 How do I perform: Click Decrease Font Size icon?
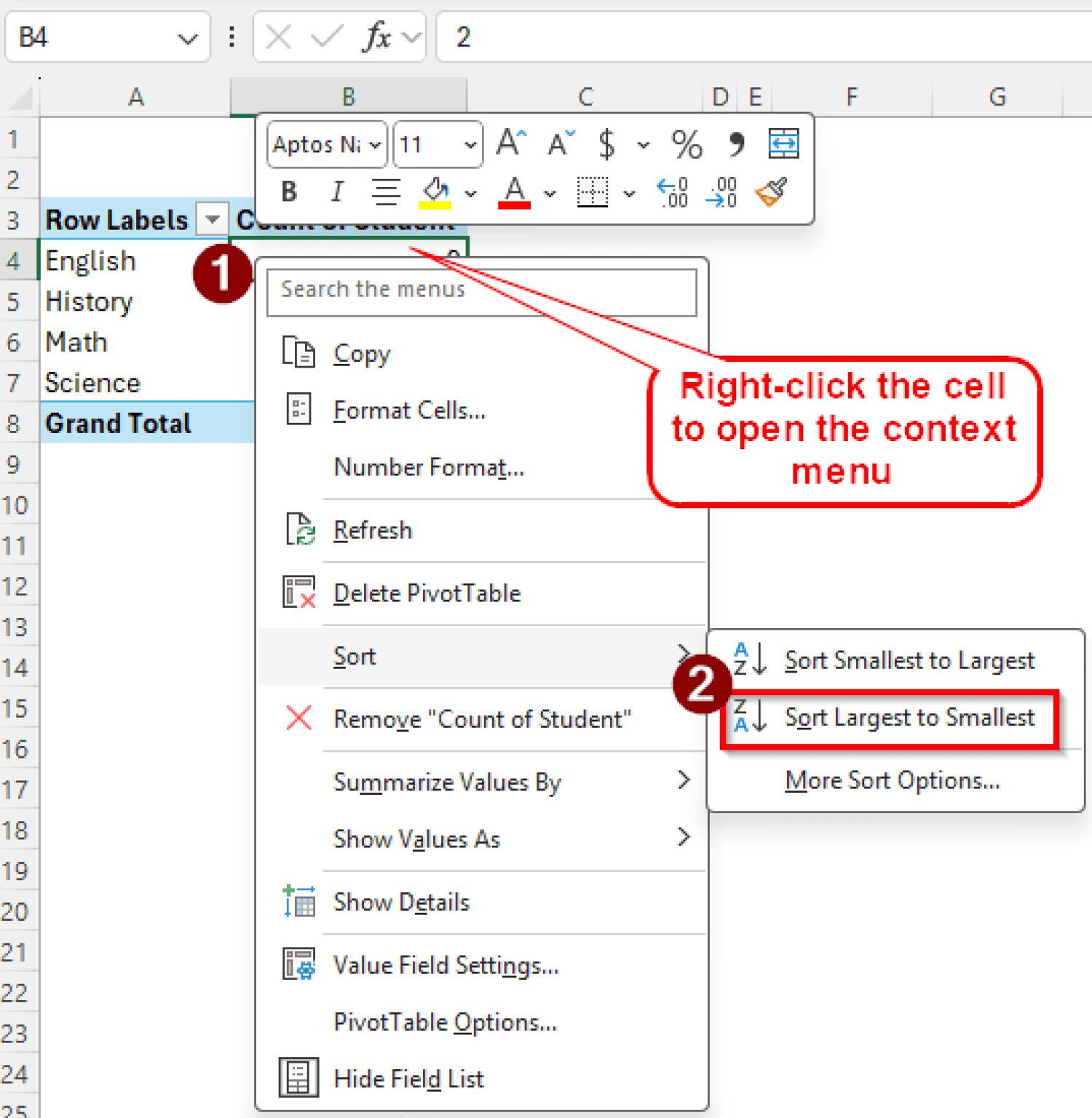tap(561, 143)
